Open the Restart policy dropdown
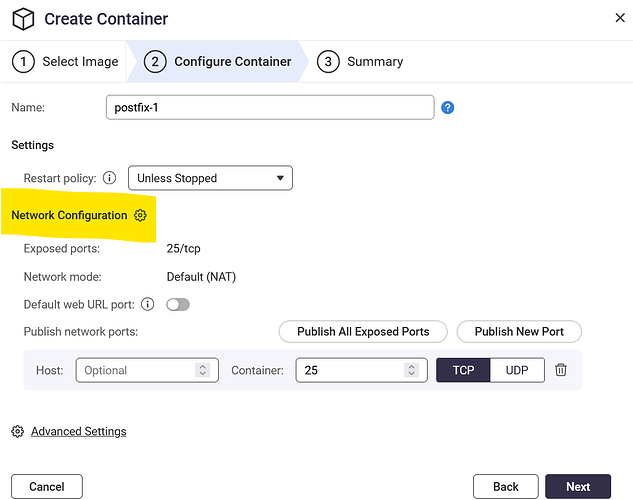The width and height of the screenshot is (633, 500). point(210,178)
